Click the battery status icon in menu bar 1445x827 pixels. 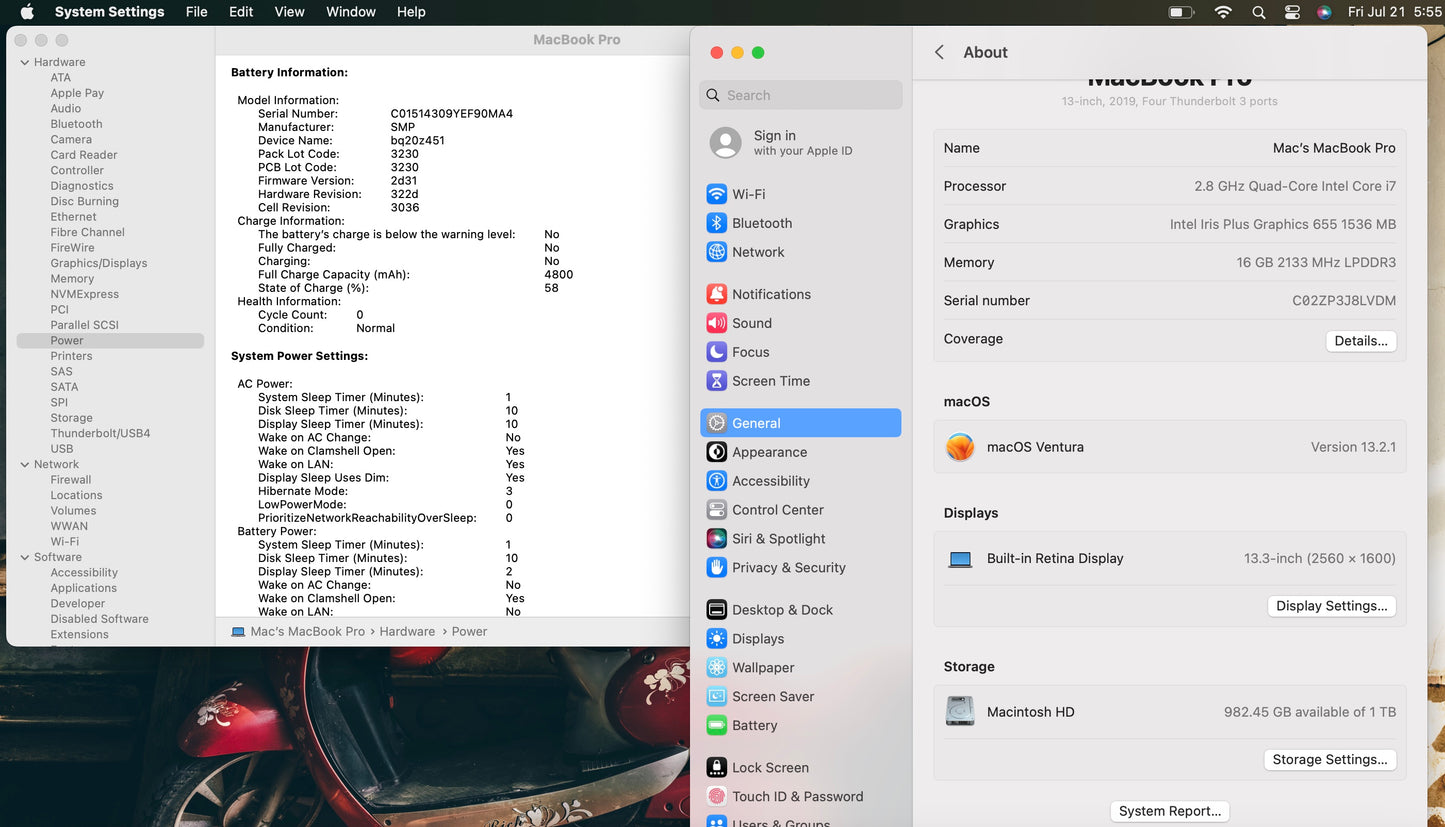click(1182, 12)
